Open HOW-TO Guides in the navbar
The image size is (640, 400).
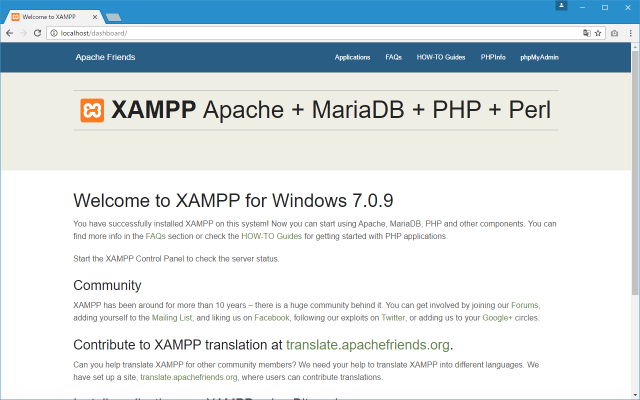pos(441,57)
